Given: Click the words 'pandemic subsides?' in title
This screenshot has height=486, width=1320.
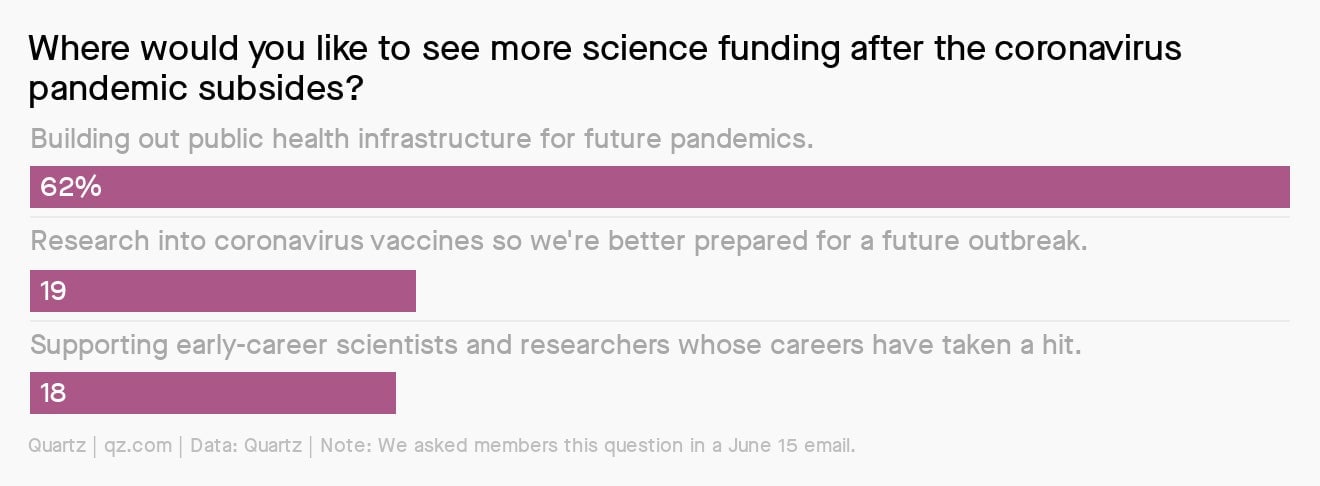Looking at the screenshot, I should (195, 89).
